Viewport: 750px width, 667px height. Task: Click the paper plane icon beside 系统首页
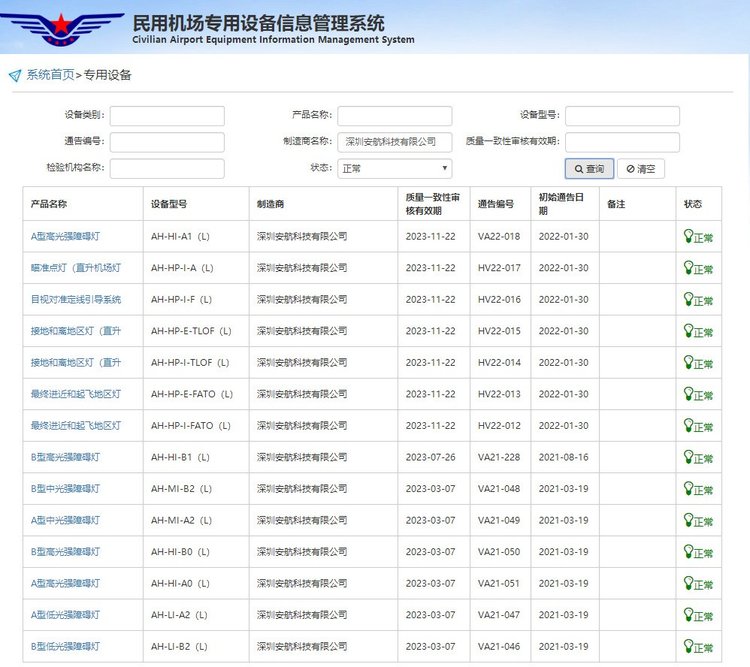pos(15,76)
